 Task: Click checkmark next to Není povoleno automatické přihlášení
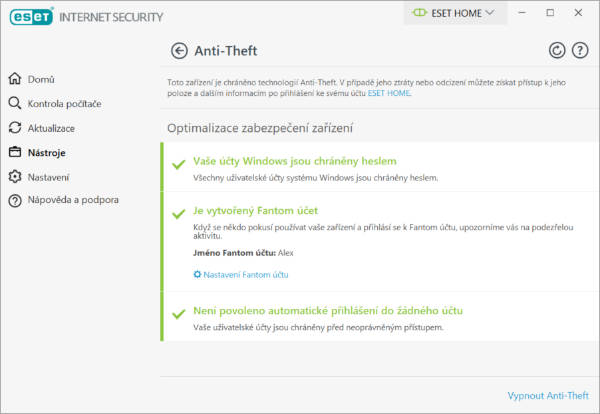pos(179,314)
